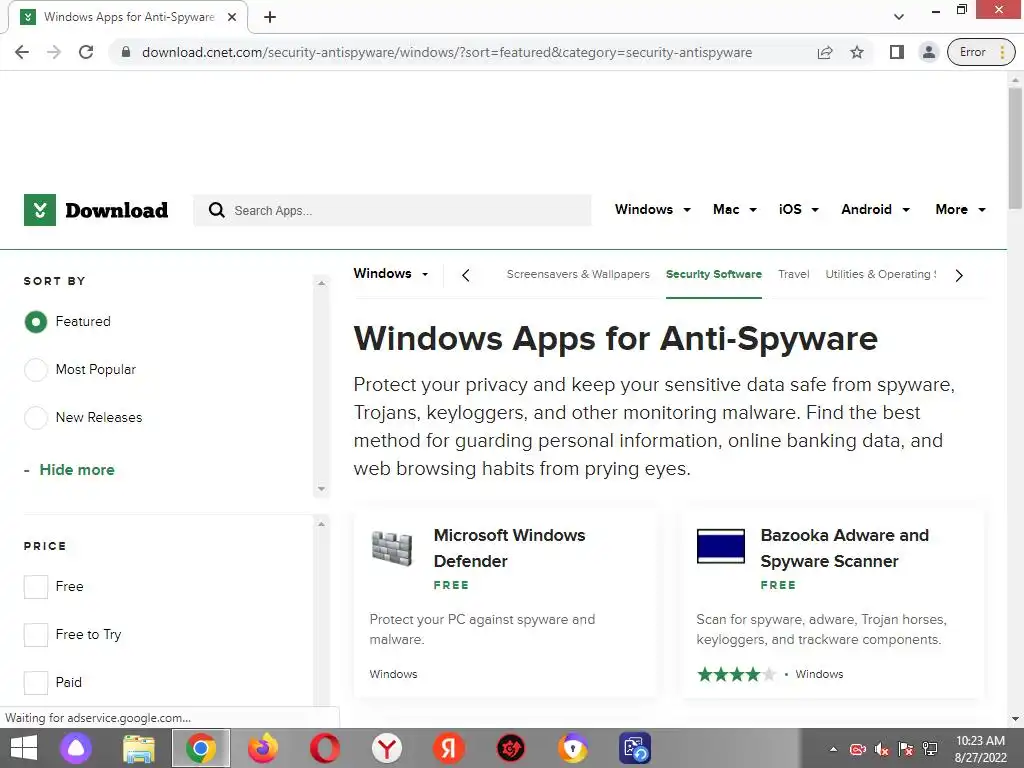The height and width of the screenshot is (768, 1024).
Task: Show more categories with right chevron
Action: tap(959, 276)
